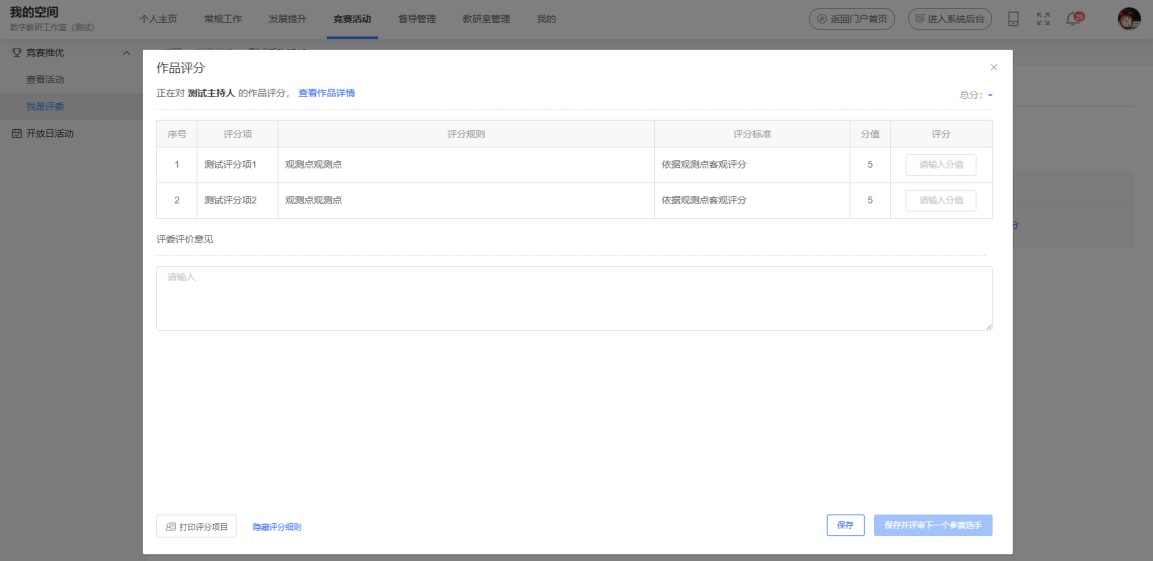Click the 打印评分项目 button
The width and height of the screenshot is (1153, 561).
(x=196, y=526)
